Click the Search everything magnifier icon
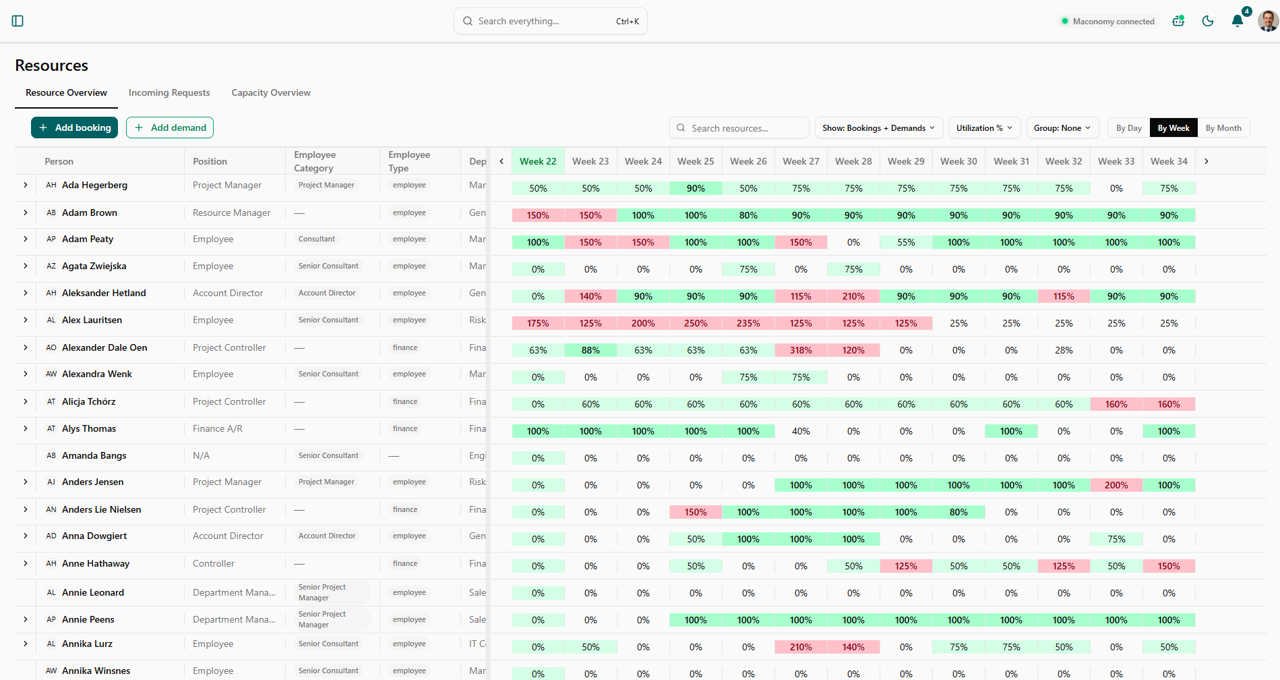 (x=467, y=21)
